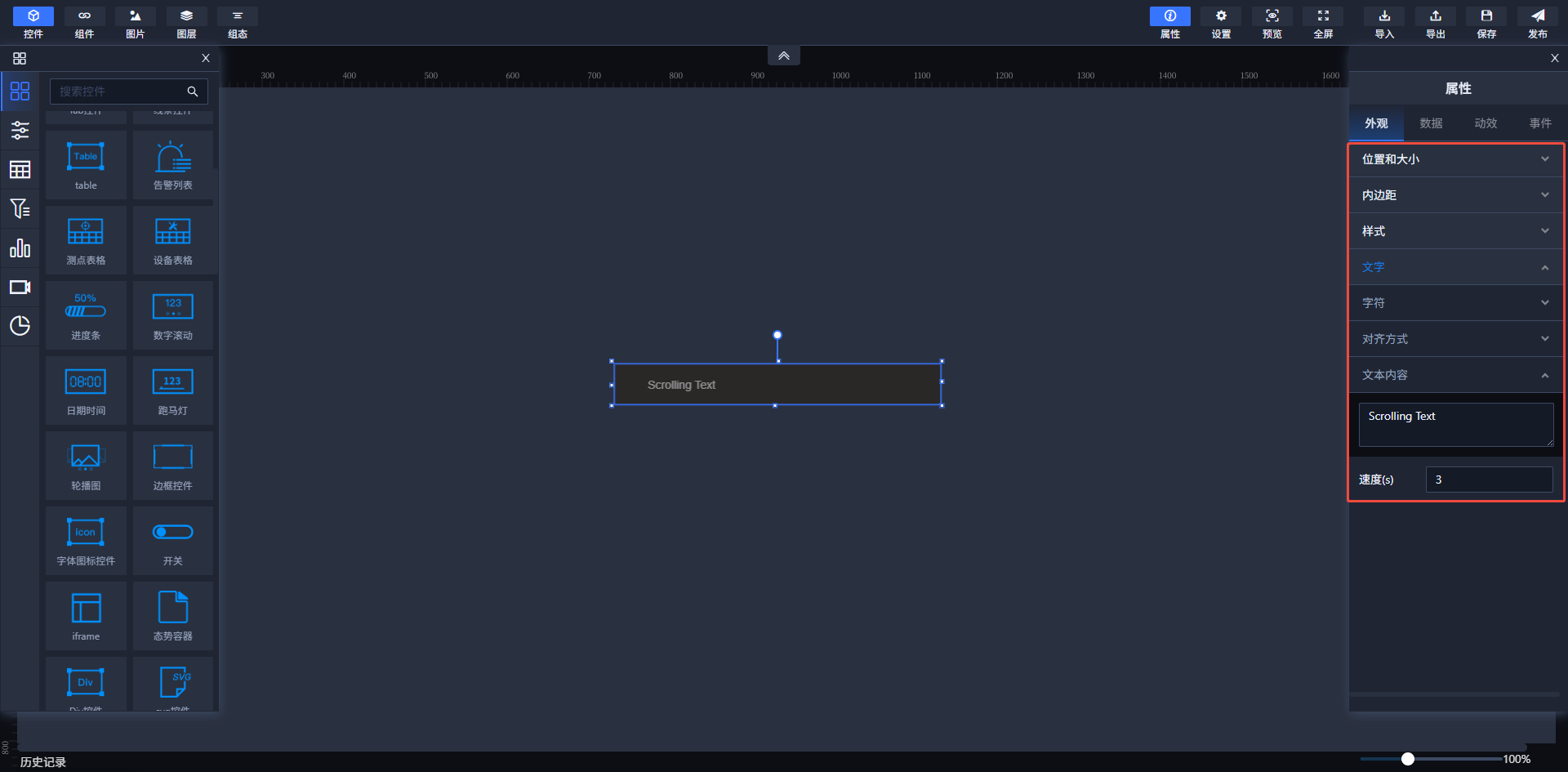Switch to the 动效 animation tab

[x=1486, y=123]
